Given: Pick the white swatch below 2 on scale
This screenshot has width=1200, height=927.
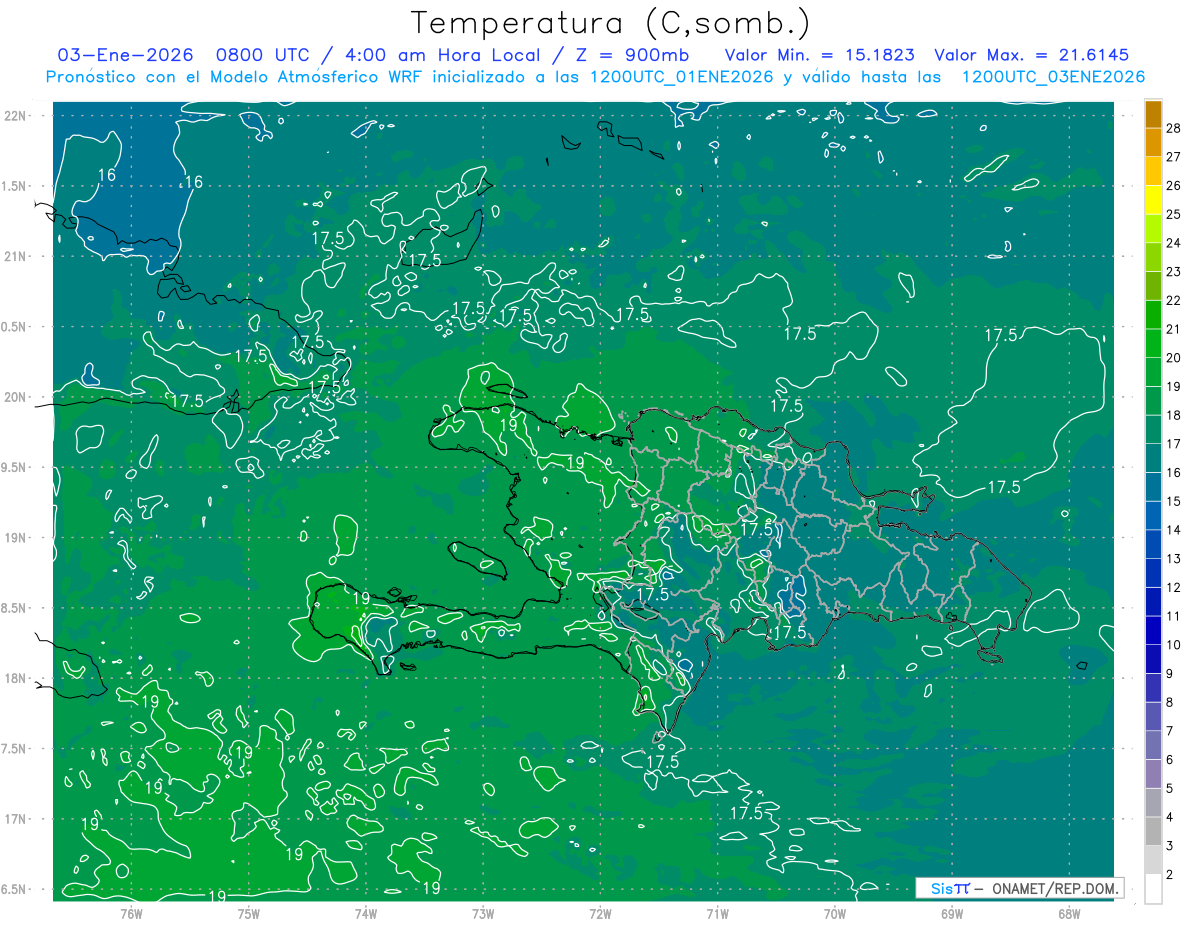Looking at the screenshot, I should click(1153, 889).
